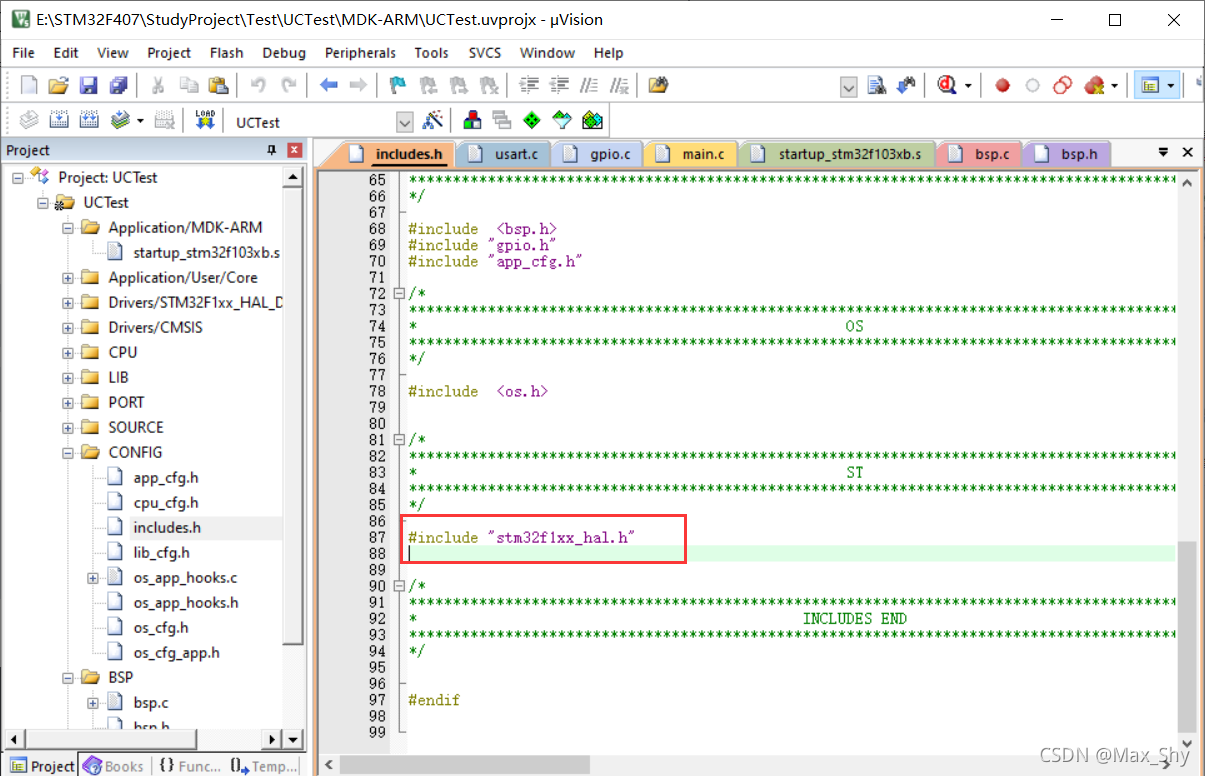The image size is (1205, 776).
Task: Click the editor vertical scrollbar thumb
Action: pyautogui.click(x=1186, y=637)
